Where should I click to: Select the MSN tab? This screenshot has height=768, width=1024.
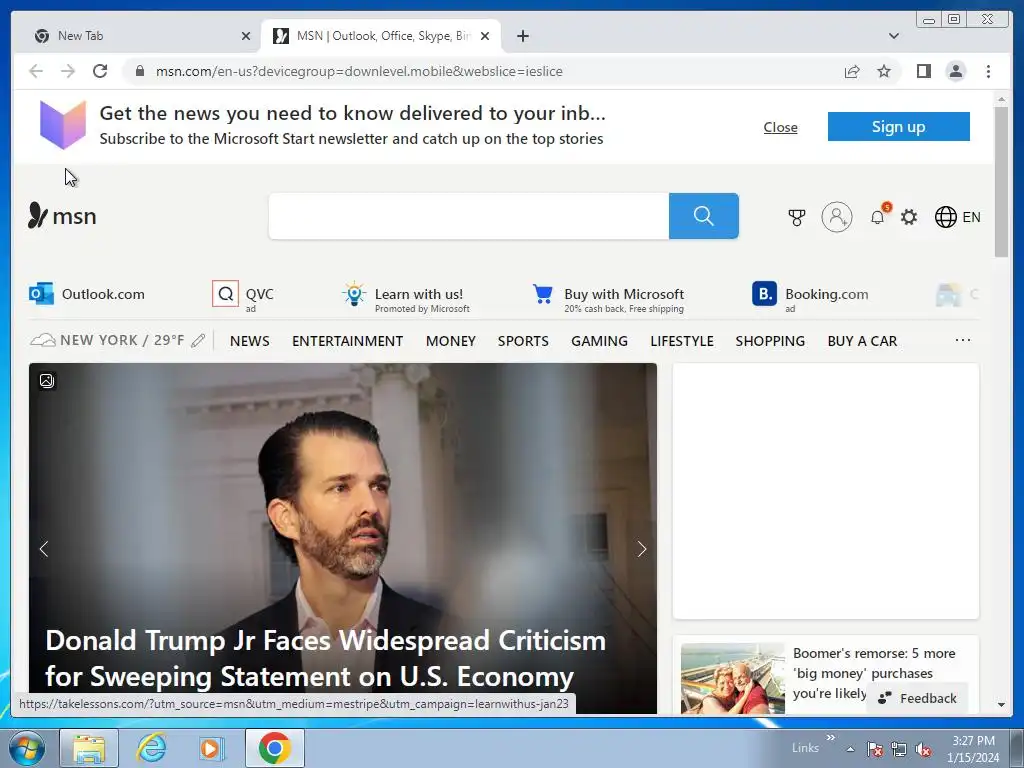tap(381, 36)
